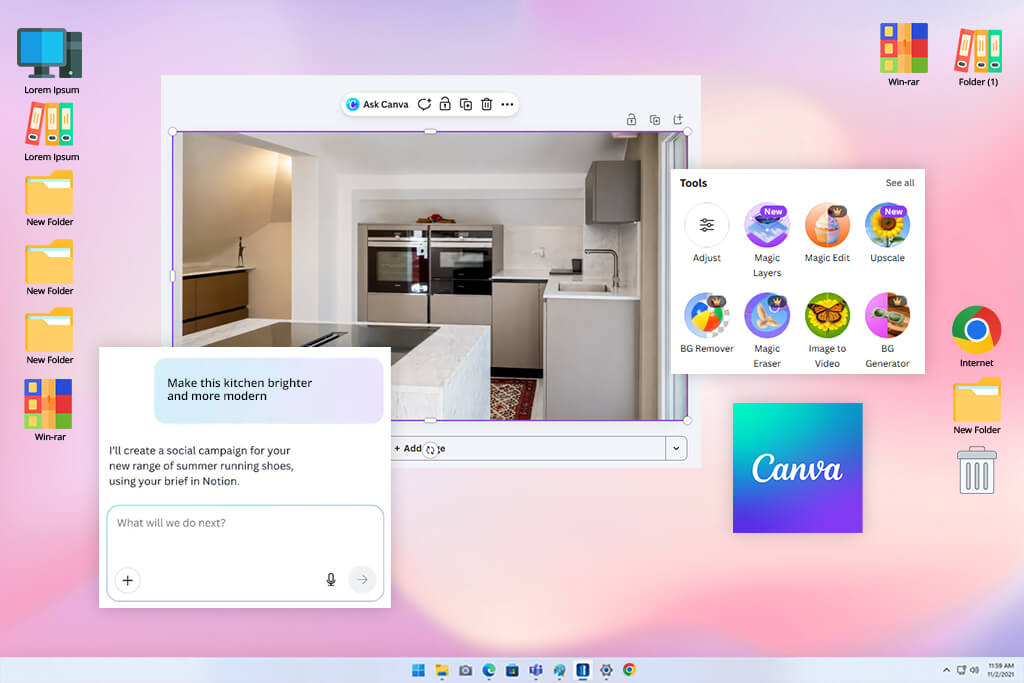Open the Recycle Bin desktop icon

[976, 470]
